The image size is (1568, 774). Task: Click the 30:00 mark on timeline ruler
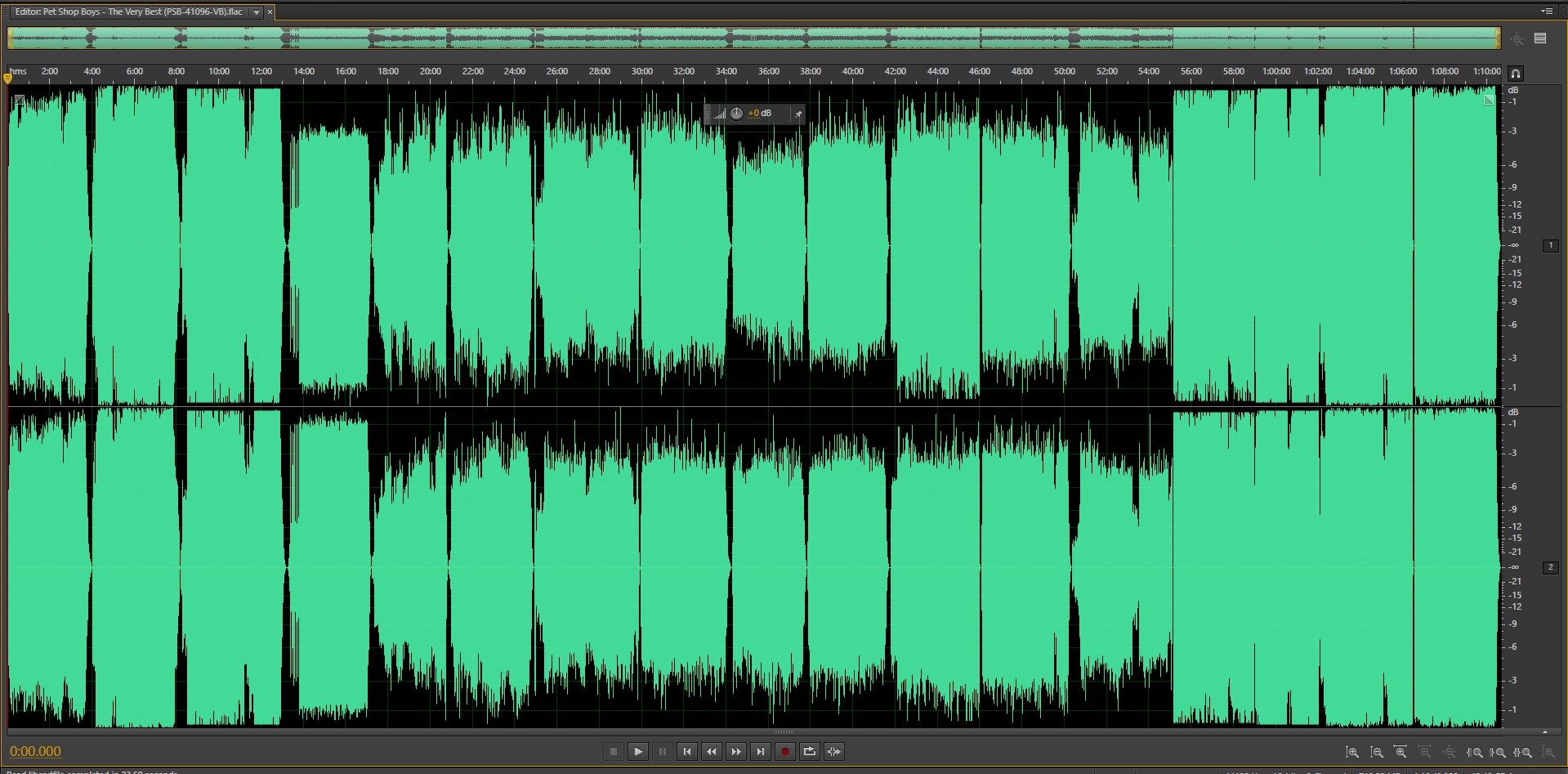(x=641, y=72)
